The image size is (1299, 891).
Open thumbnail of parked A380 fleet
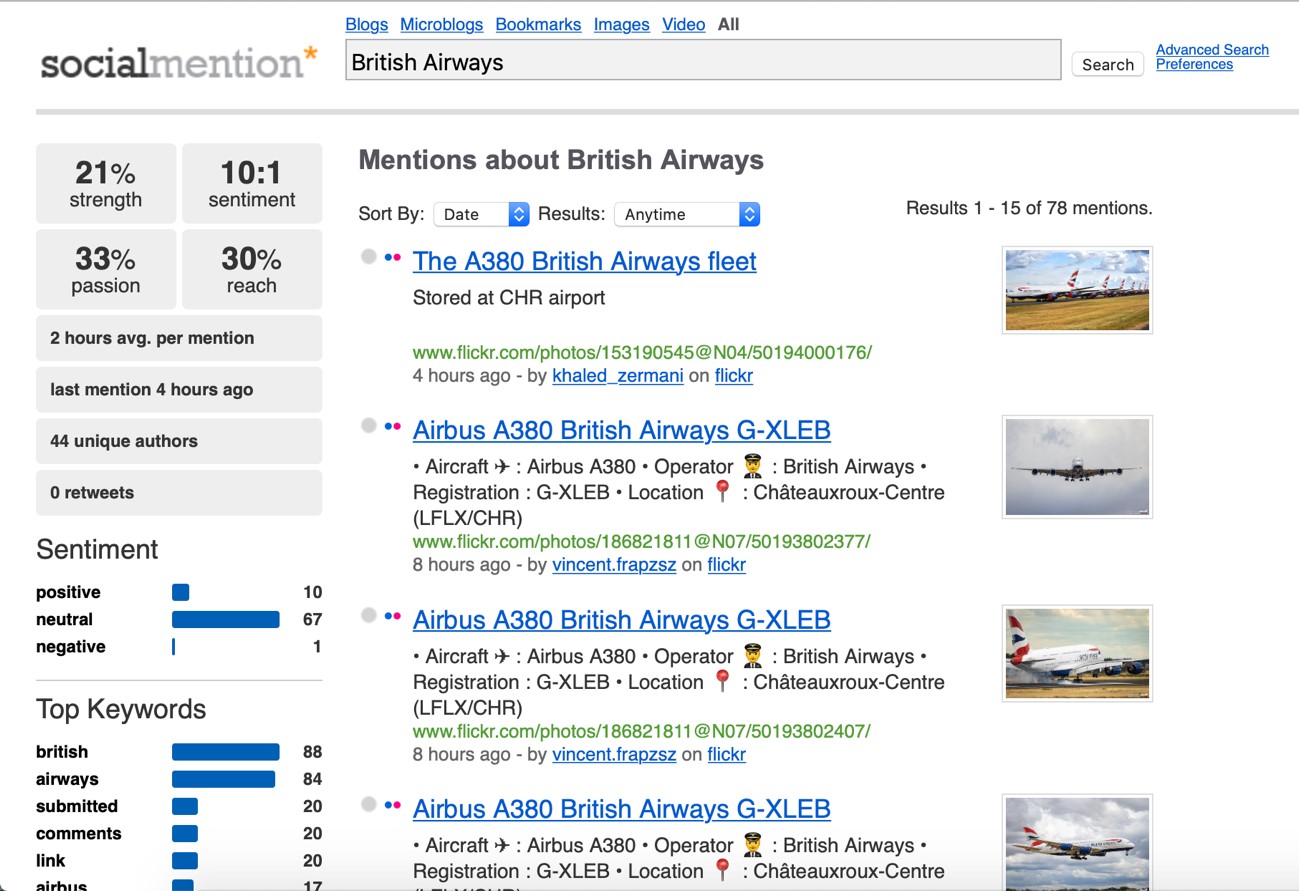pos(1077,290)
